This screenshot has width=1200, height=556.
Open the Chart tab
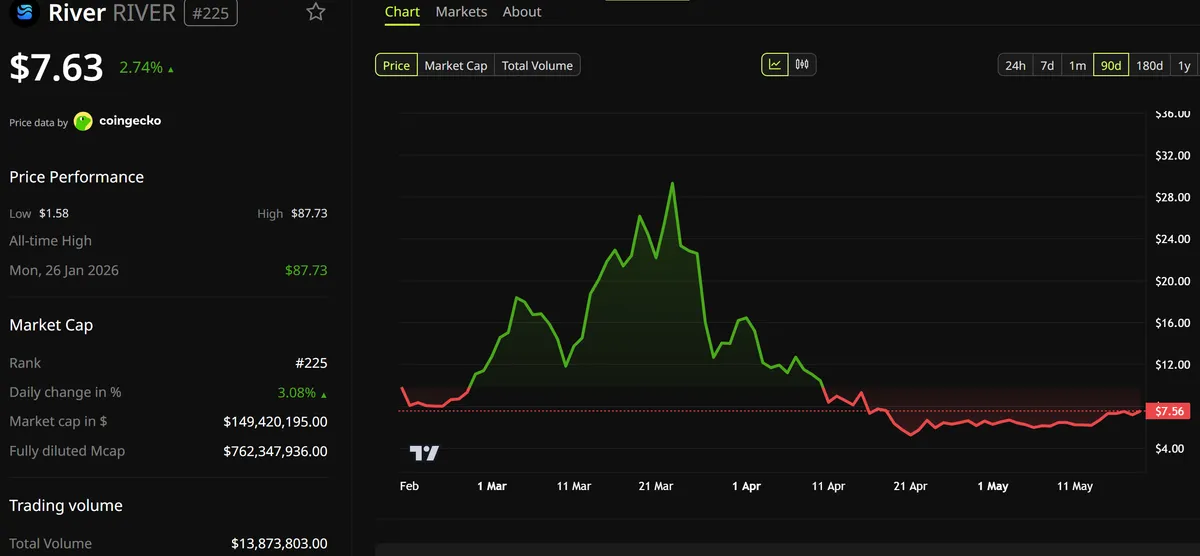coord(402,12)
